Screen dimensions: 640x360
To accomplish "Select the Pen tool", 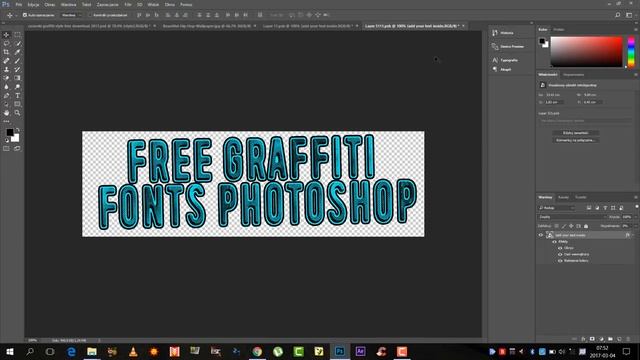I will (x=6, y=96).
